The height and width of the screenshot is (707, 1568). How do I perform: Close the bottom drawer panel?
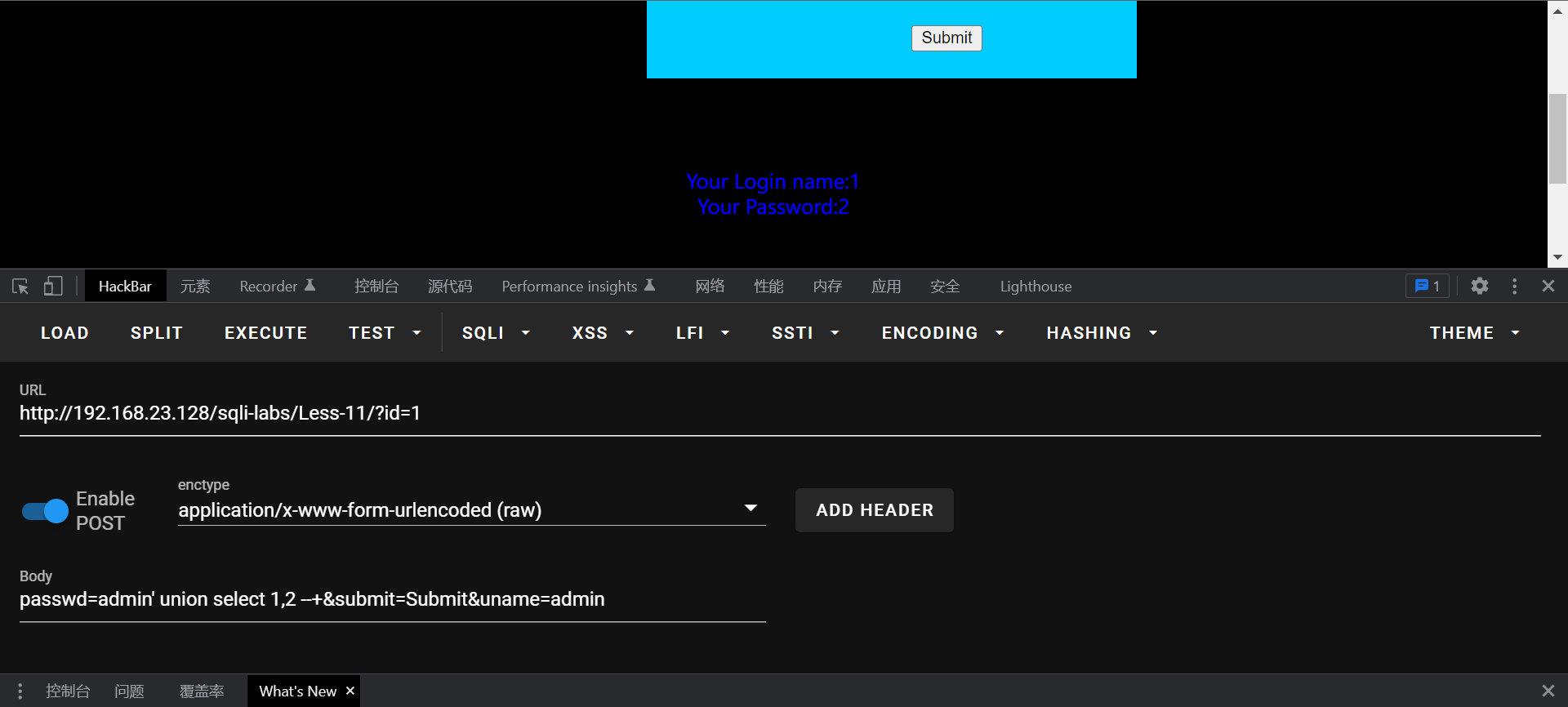point(1548,691)
